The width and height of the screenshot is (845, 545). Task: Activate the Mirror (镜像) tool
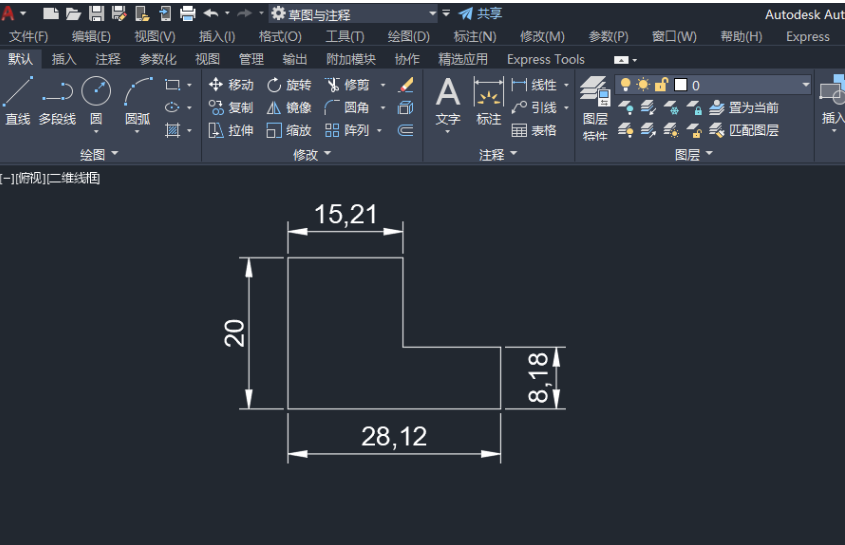pyautogui.click(x=289, y=107)
